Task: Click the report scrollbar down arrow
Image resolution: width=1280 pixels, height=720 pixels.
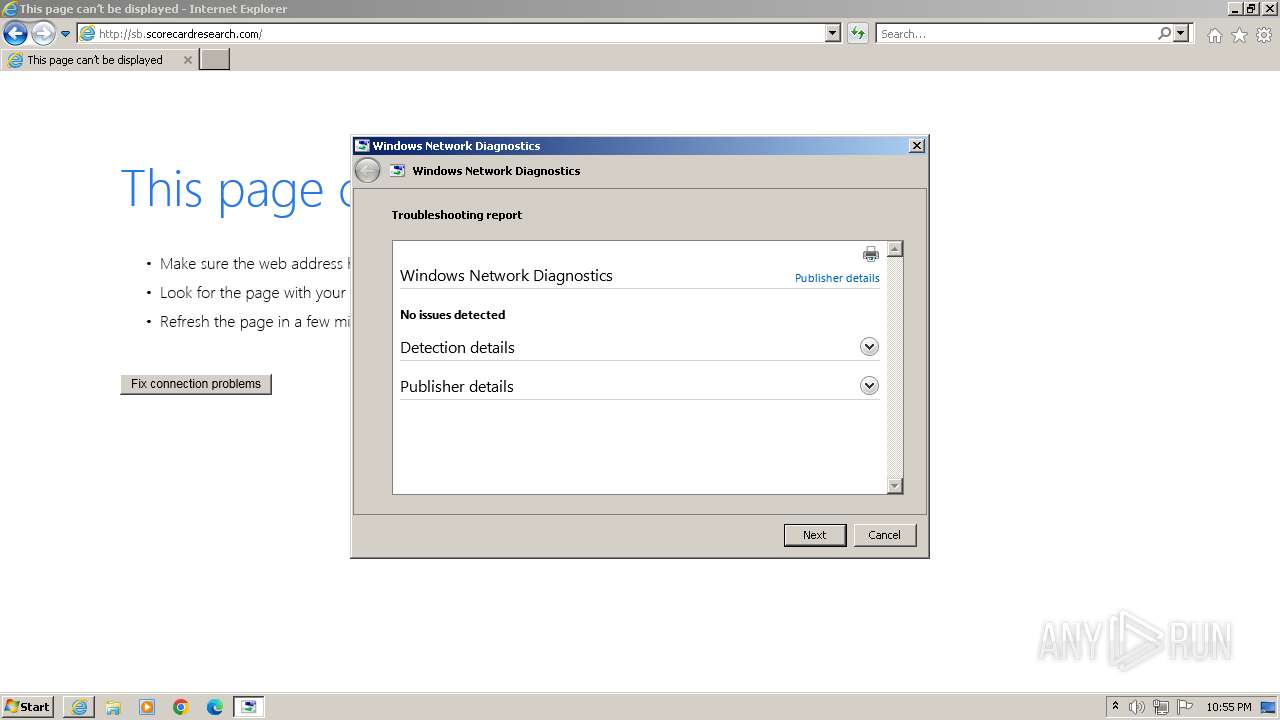Action: [x=895, y=486]
